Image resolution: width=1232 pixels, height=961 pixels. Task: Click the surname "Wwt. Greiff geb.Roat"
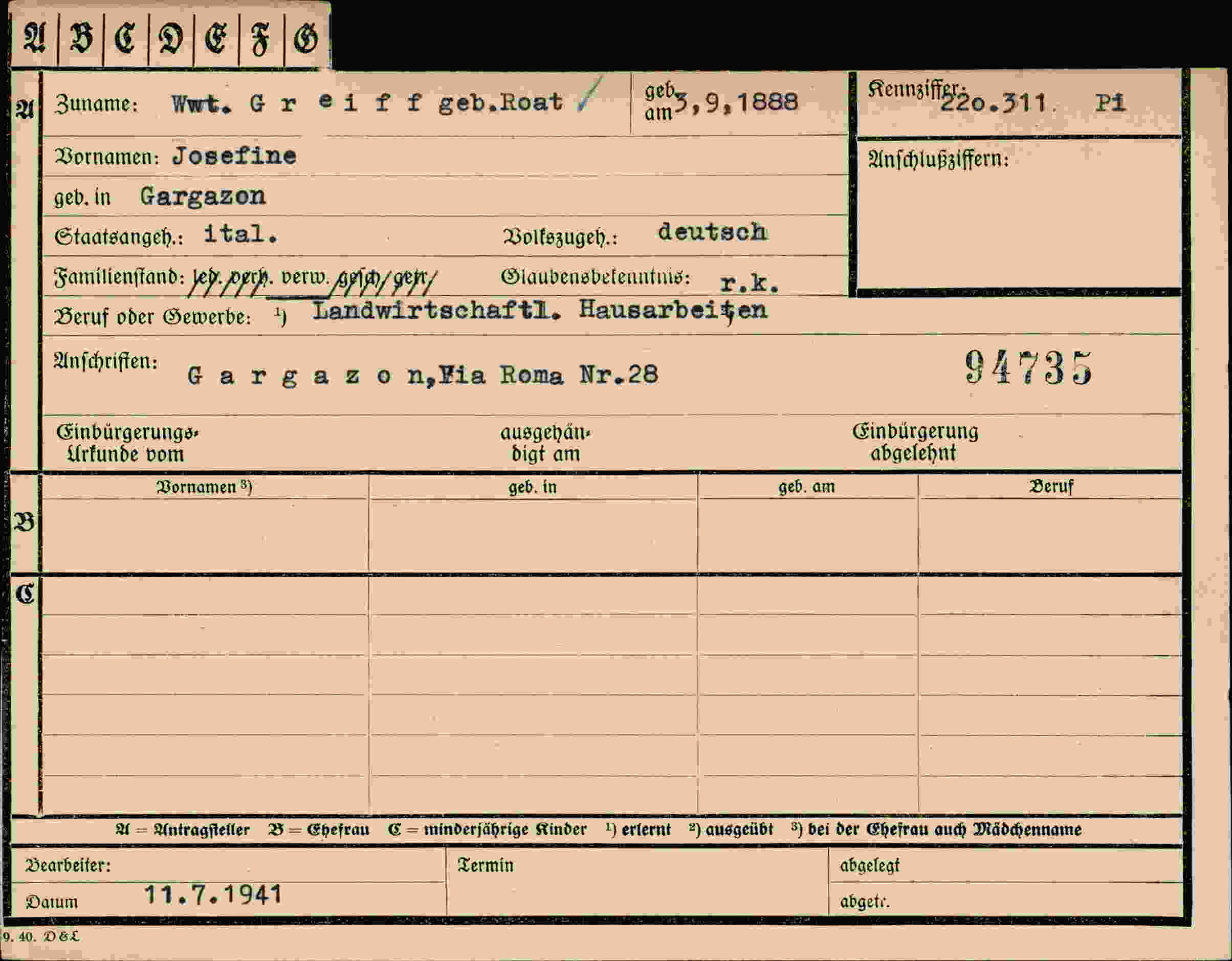pyautogui.click(x=367, y=103)
